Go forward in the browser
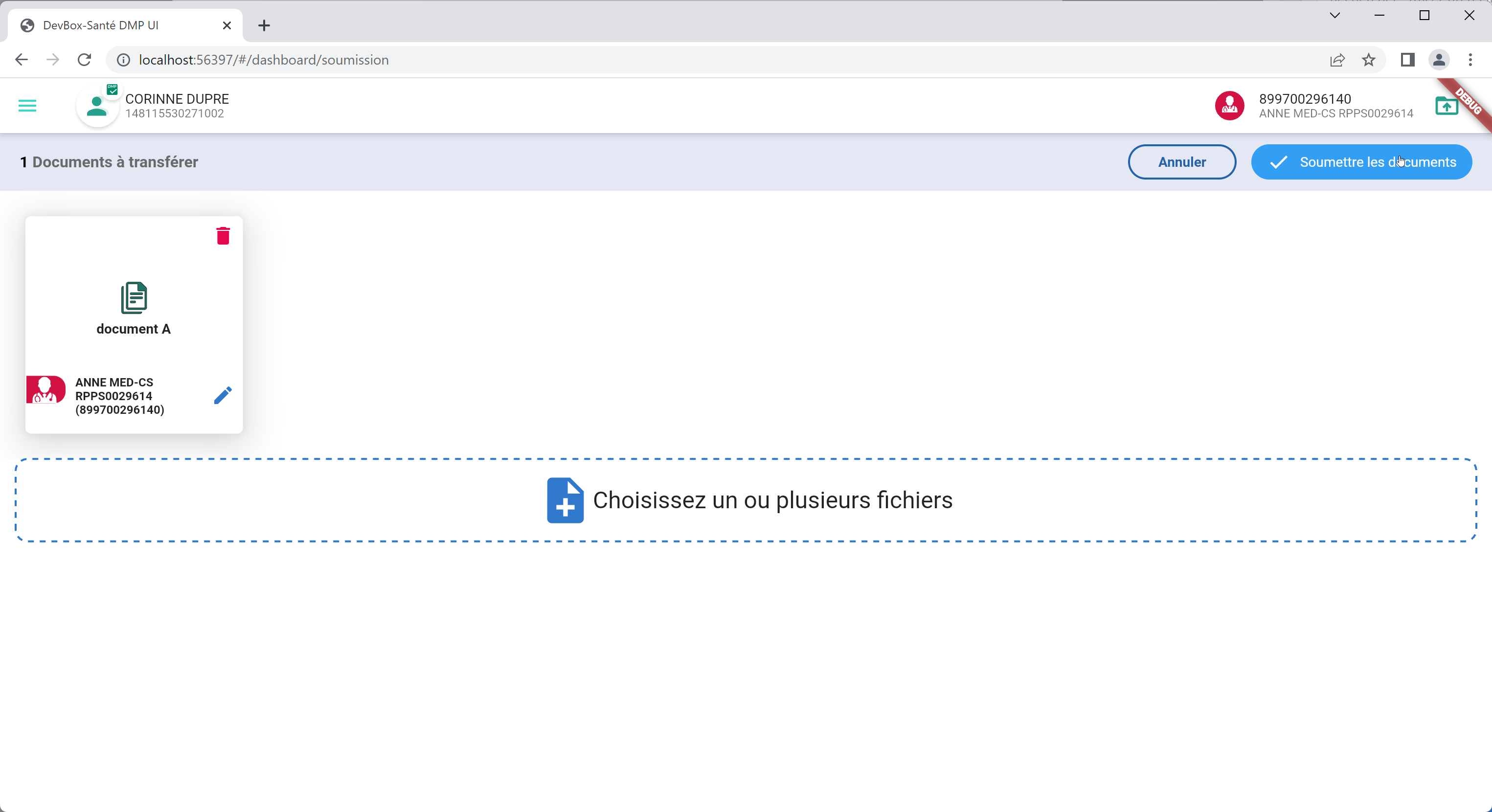Image resolution: width=1492 pixels, height=812 pixels. (x=53, y=60)
